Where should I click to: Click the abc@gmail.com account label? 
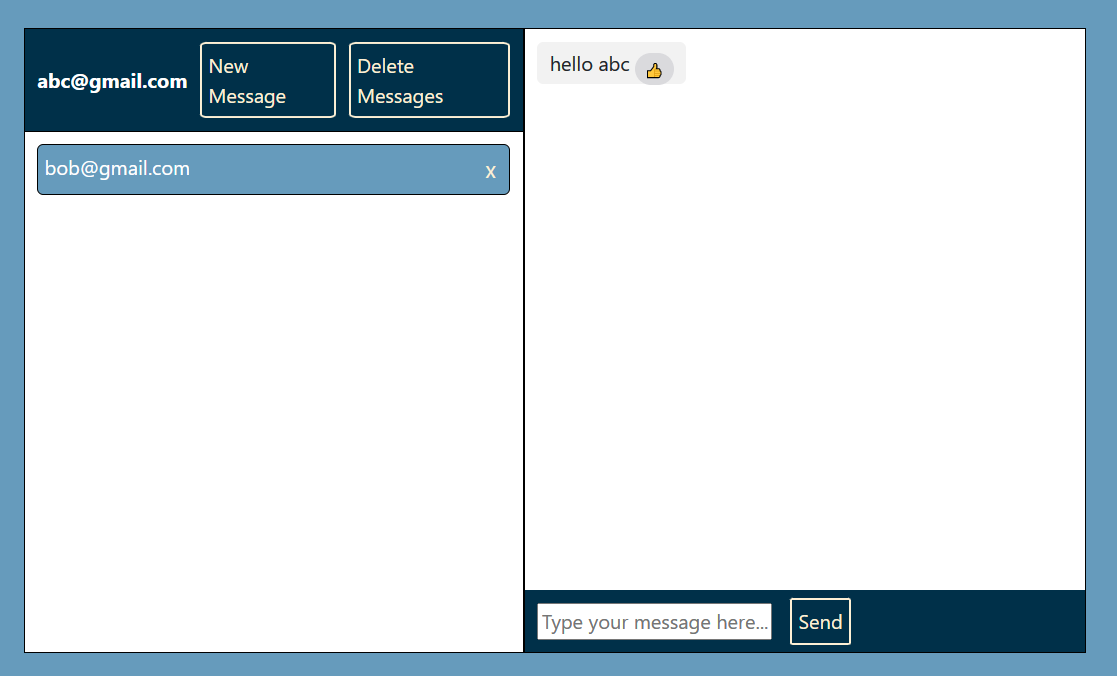112,81
